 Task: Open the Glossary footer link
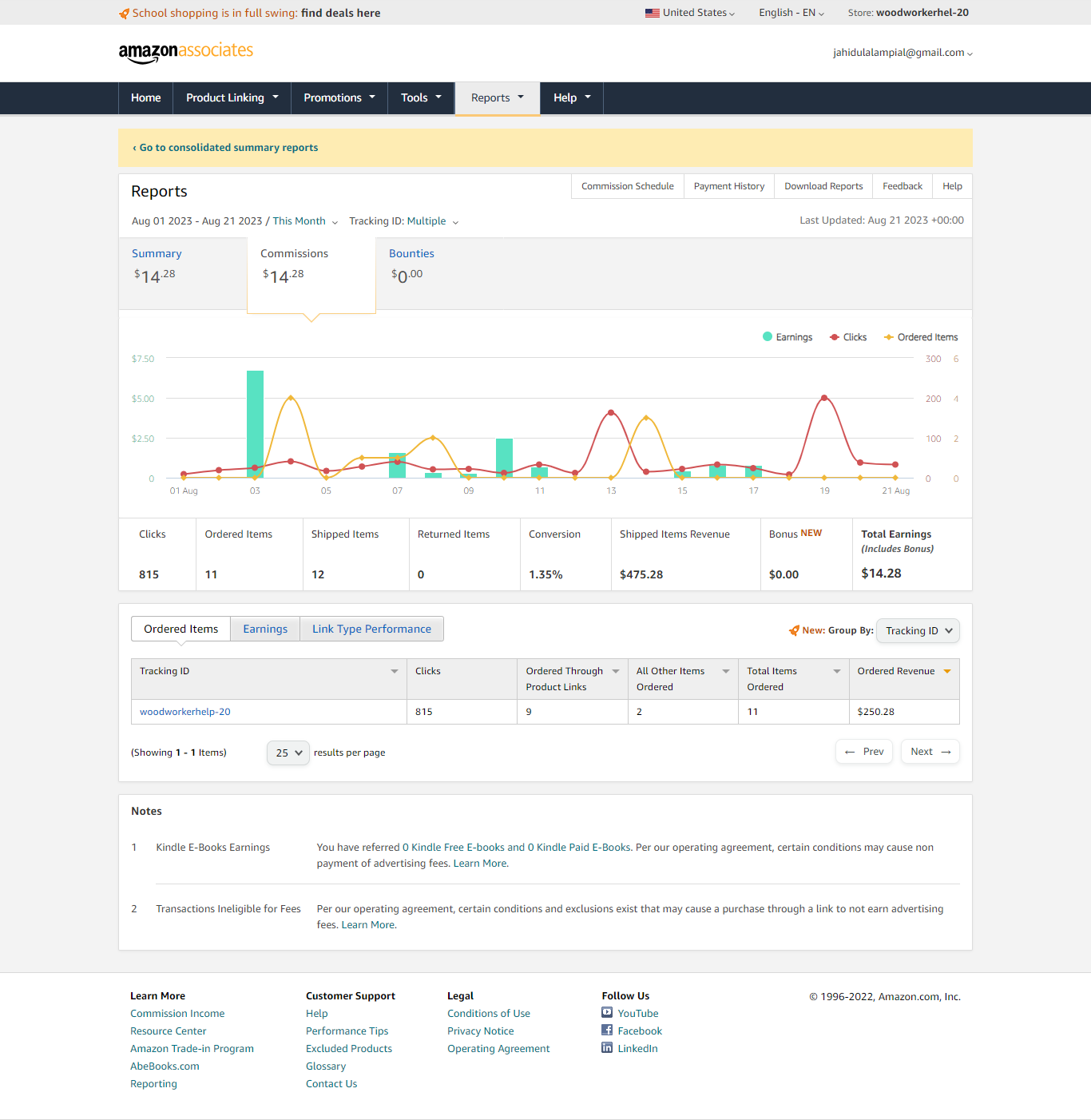(326, 1066)
